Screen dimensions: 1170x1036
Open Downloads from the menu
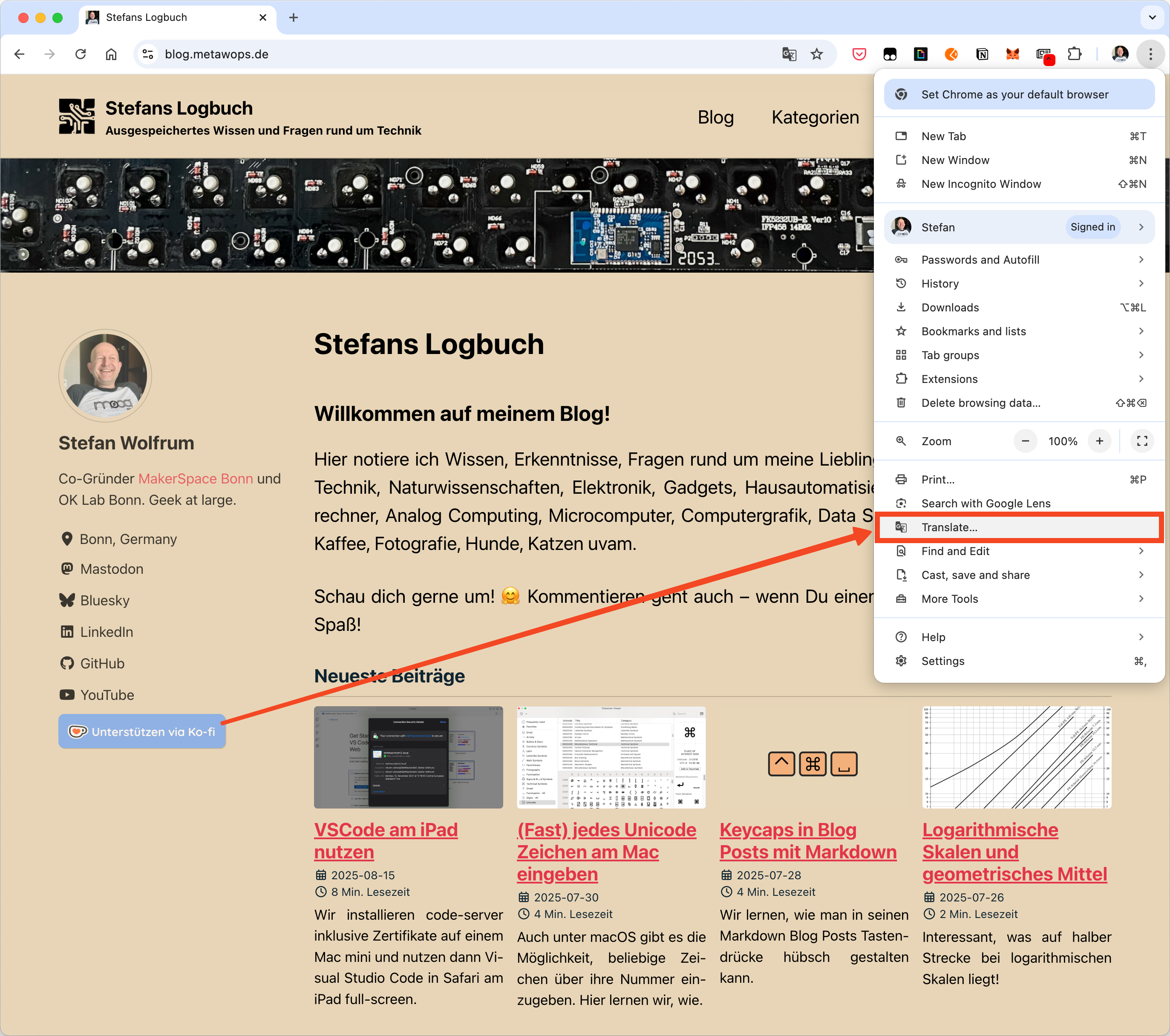[1019, 308]
